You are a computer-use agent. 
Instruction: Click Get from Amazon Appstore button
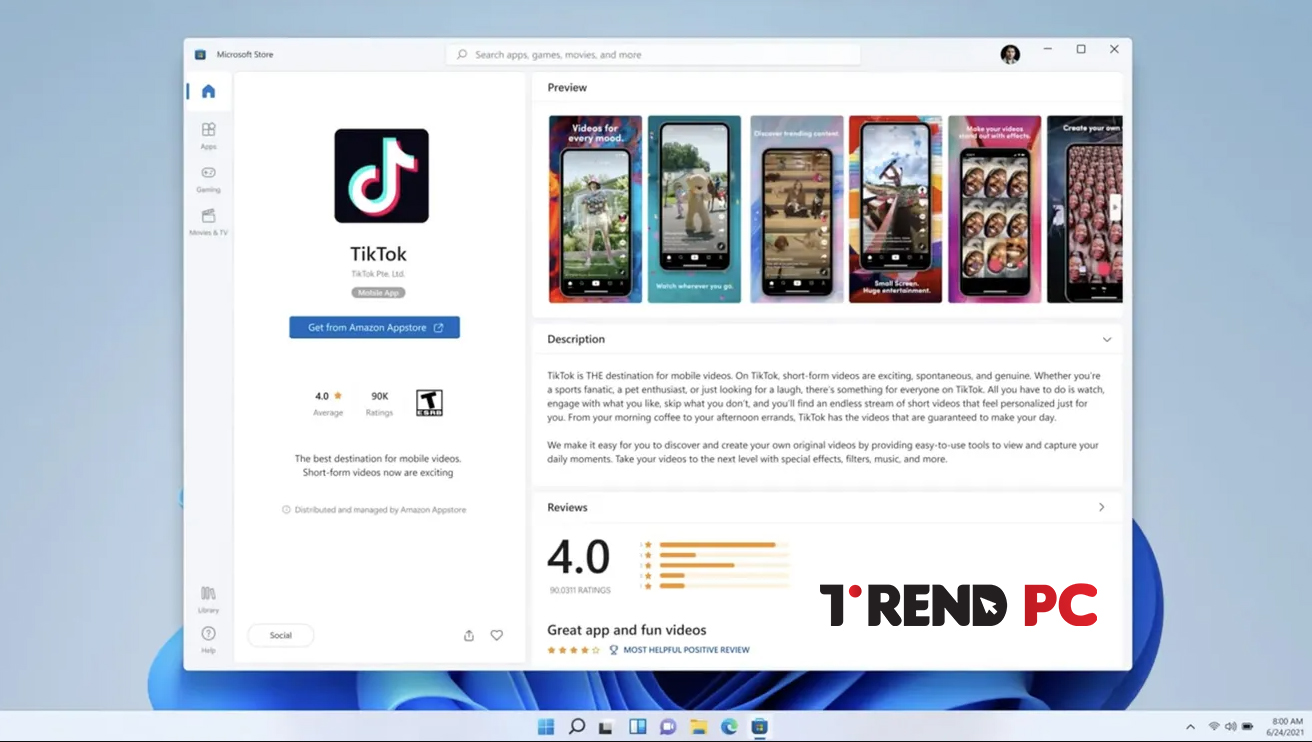pos(374,327)
